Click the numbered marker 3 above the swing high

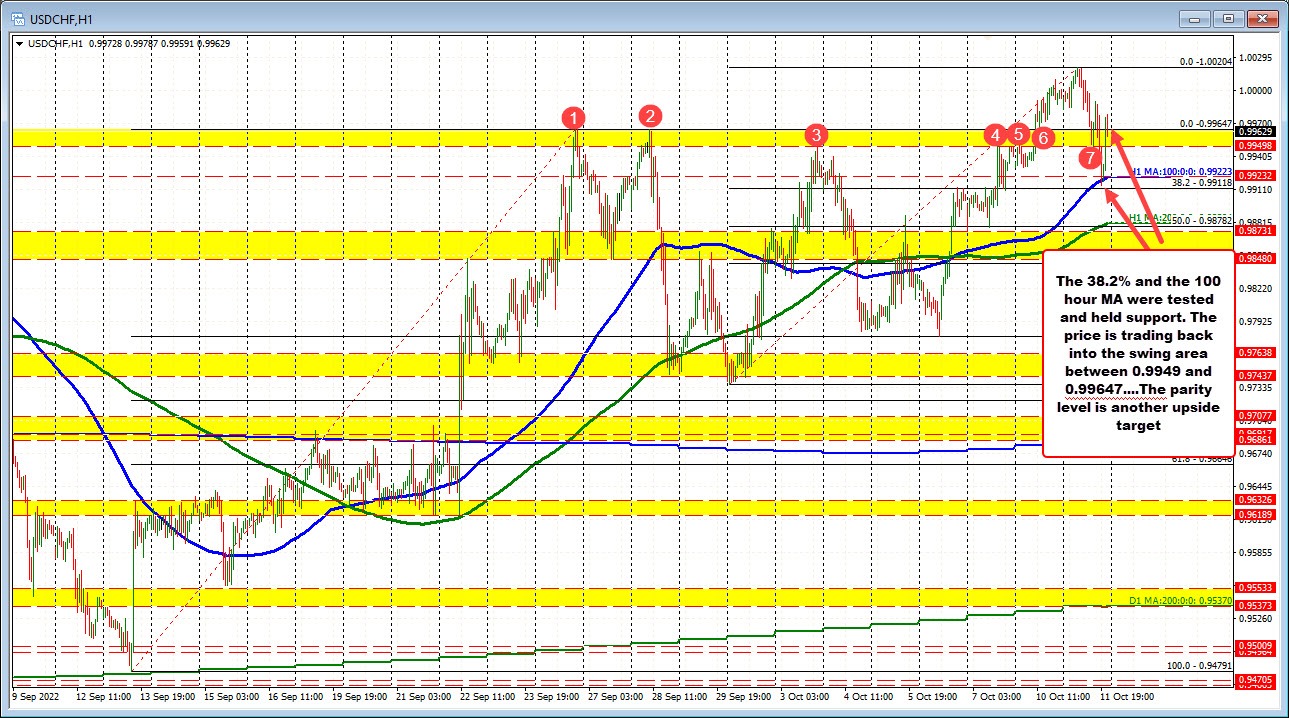(x=816, y=134)
